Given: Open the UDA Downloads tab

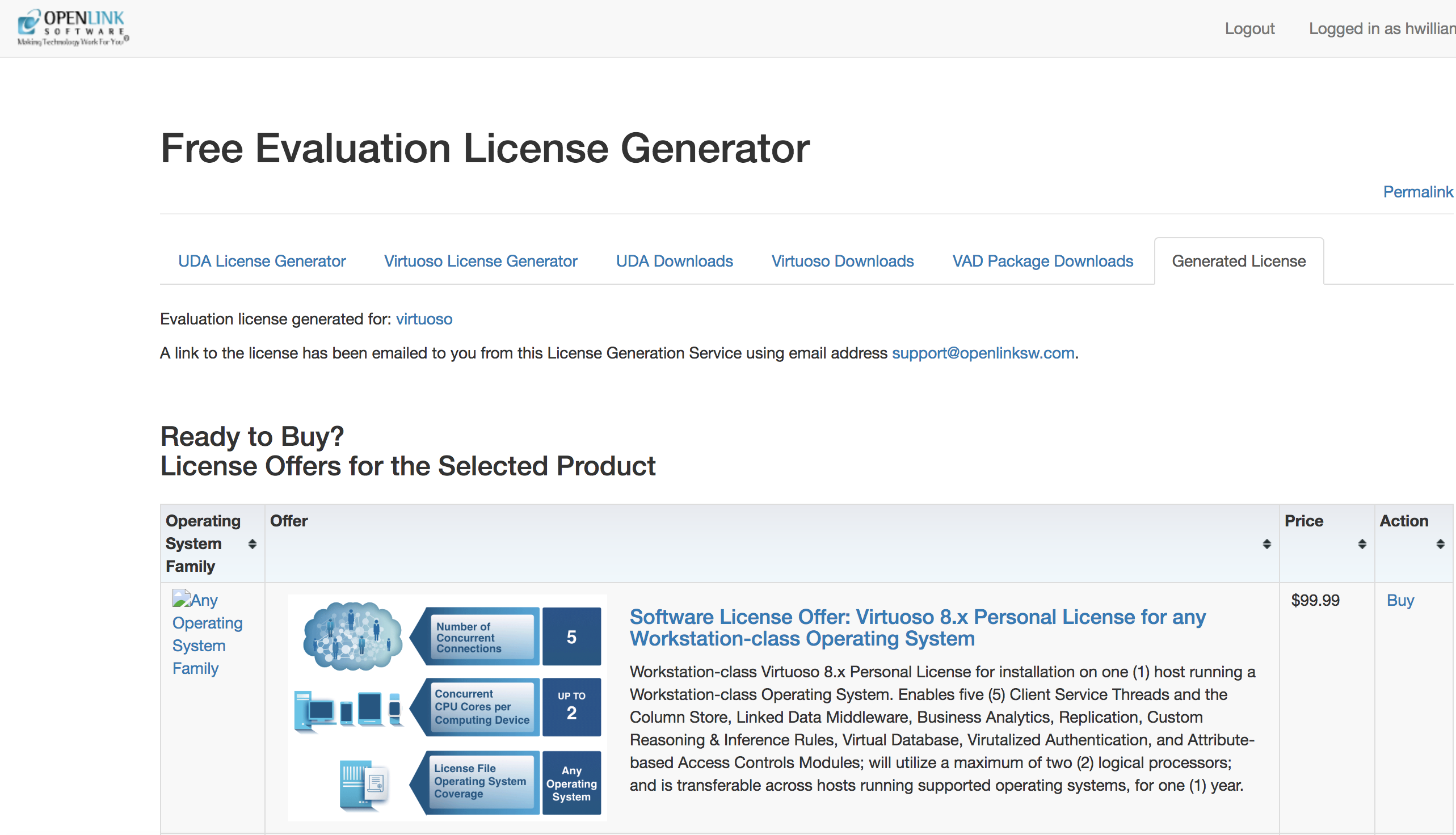Looking at the screenshot, I should coord(674,261).
